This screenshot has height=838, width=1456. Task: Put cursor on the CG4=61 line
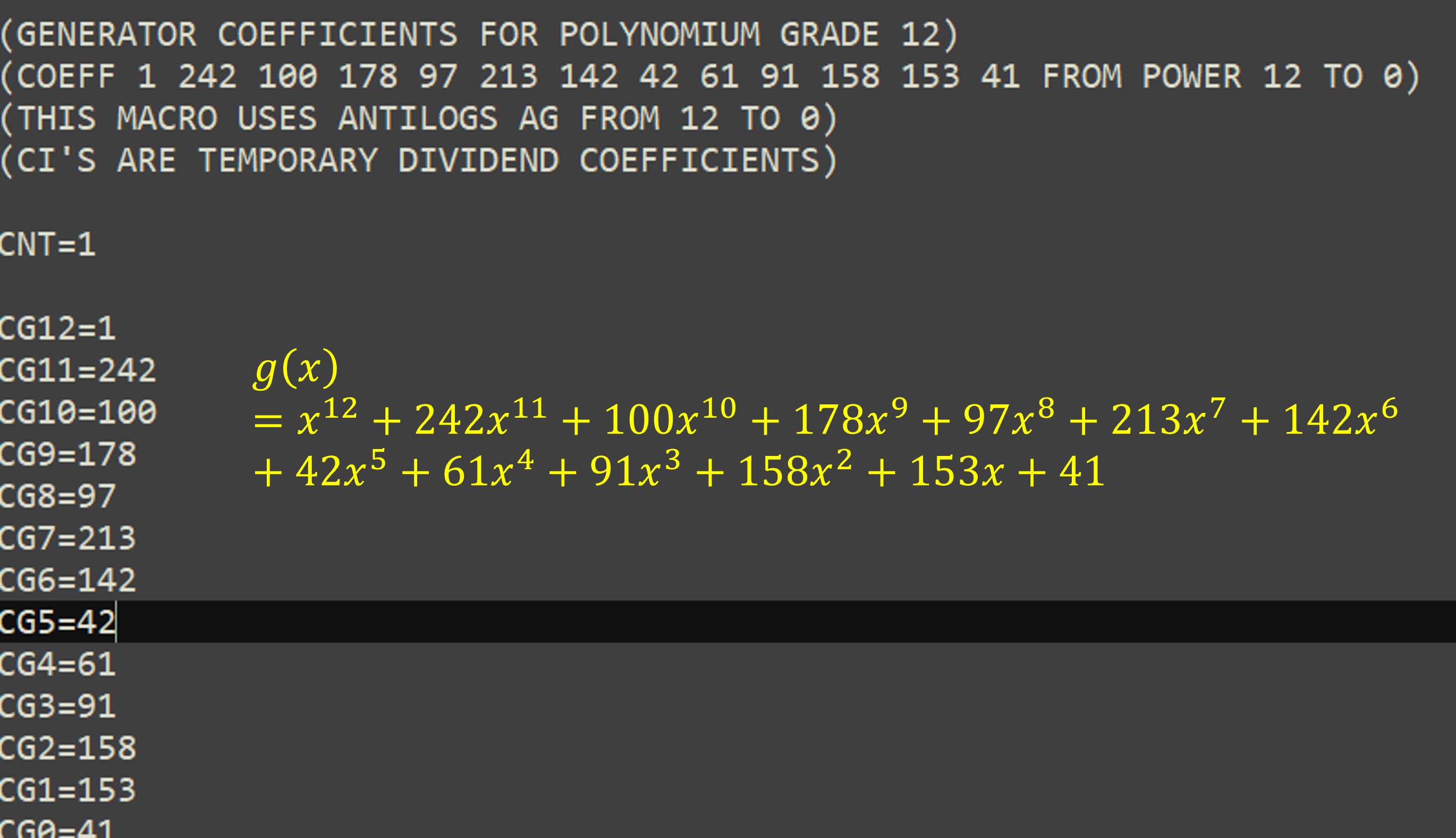57,664
